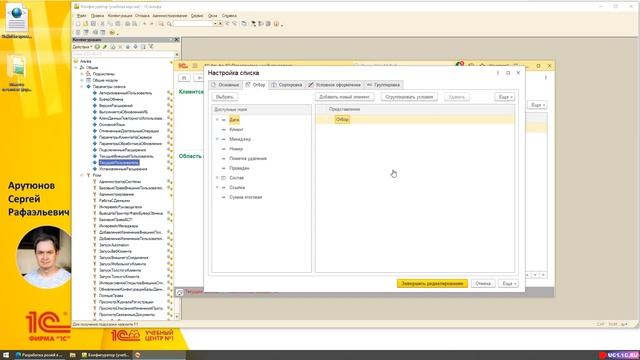Image resolution: width=640 pixels, height=360 pixels.
Task: Click the Save toolbar icon
Action: [93, 24]
